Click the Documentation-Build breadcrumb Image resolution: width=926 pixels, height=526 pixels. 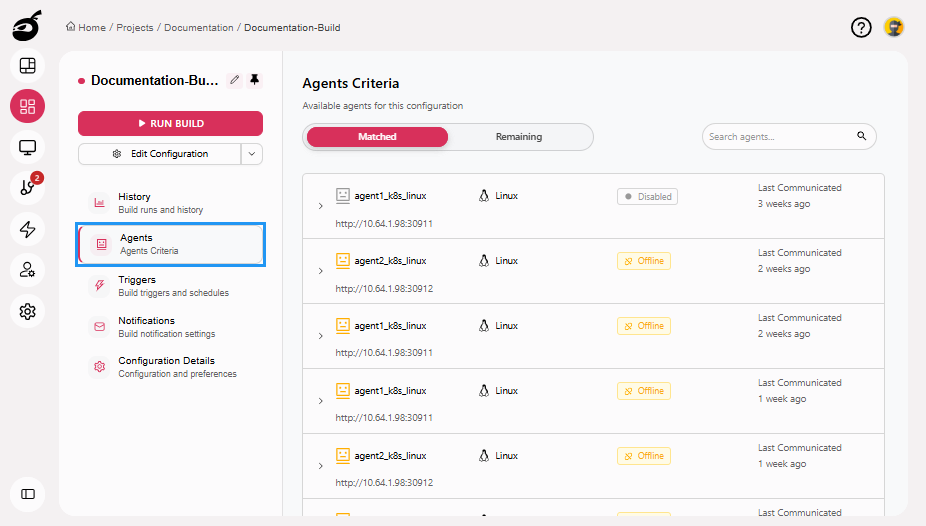tap(292, 27)
